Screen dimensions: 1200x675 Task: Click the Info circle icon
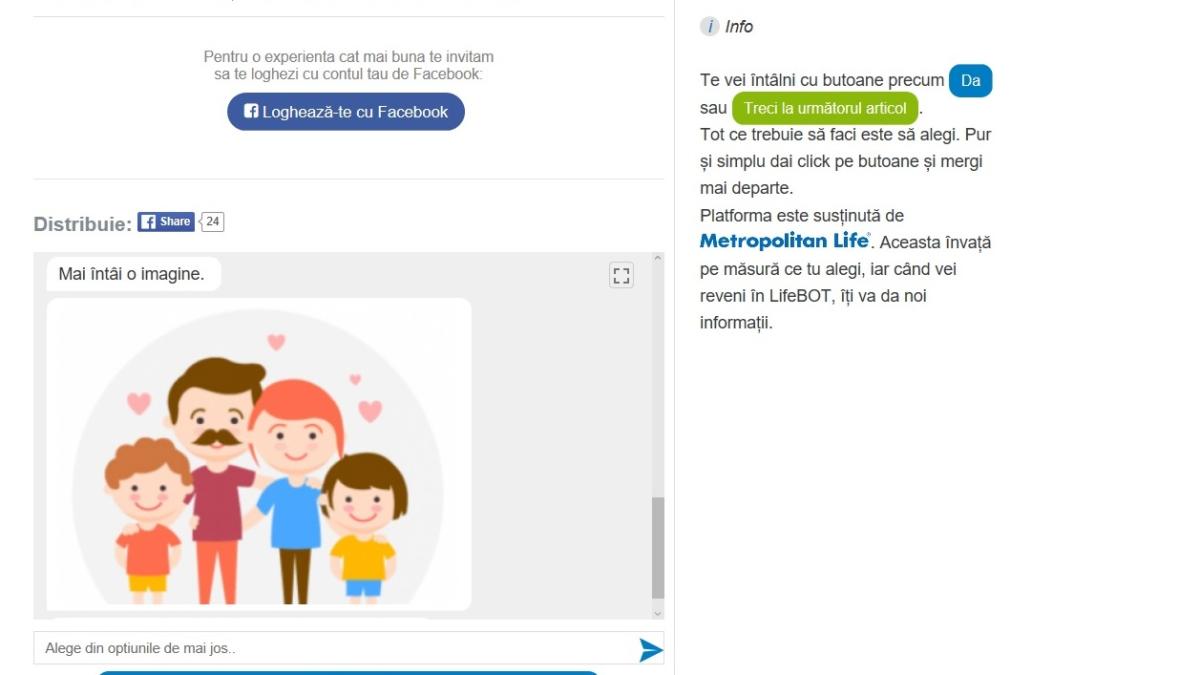[709, 27]
